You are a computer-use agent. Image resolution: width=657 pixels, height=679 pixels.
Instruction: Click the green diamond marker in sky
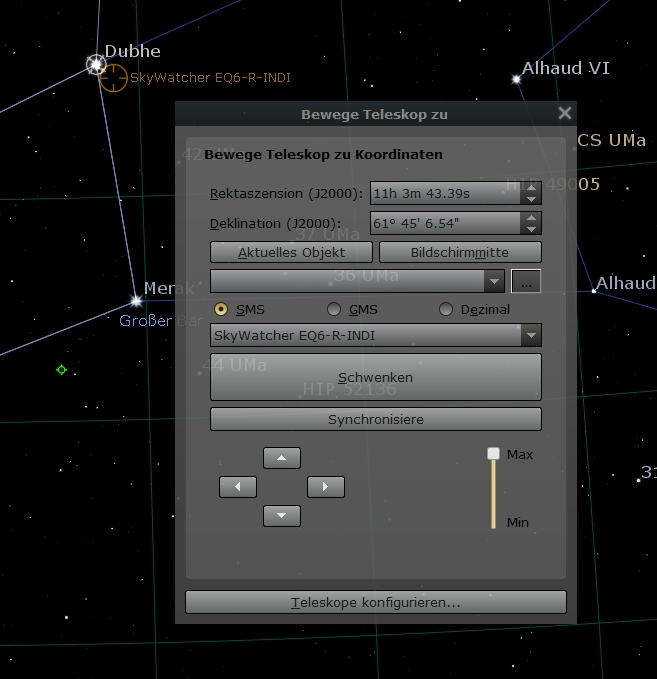61,370
